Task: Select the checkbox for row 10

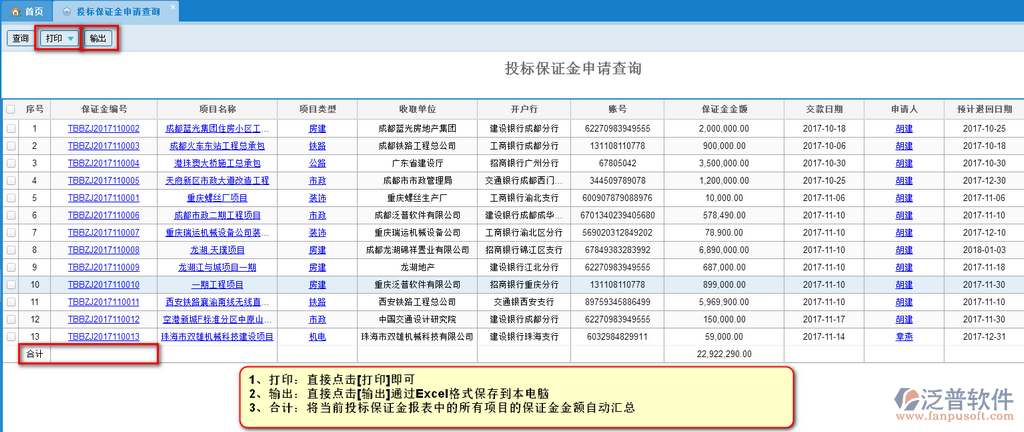Action: [11, 285]
